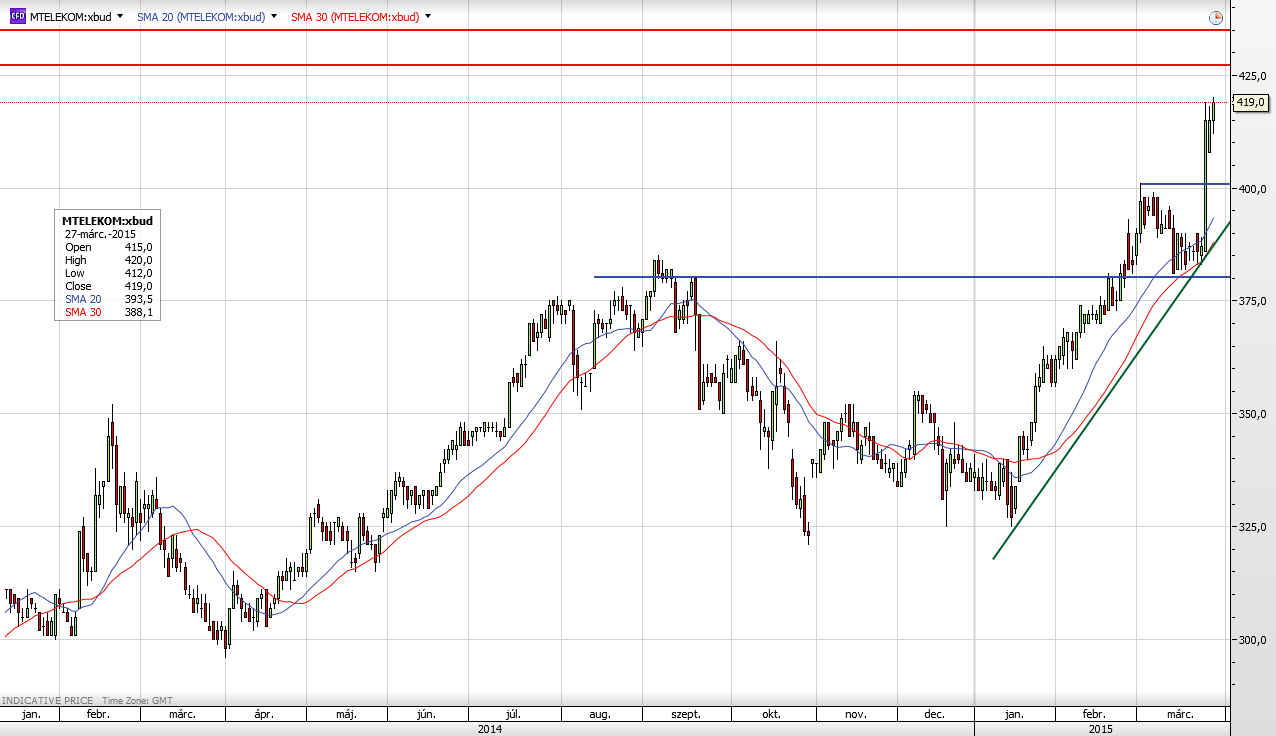The height and width of the screenshot is (736, 1276).
Task: Click the dec. month label
Action: point(935,715)
